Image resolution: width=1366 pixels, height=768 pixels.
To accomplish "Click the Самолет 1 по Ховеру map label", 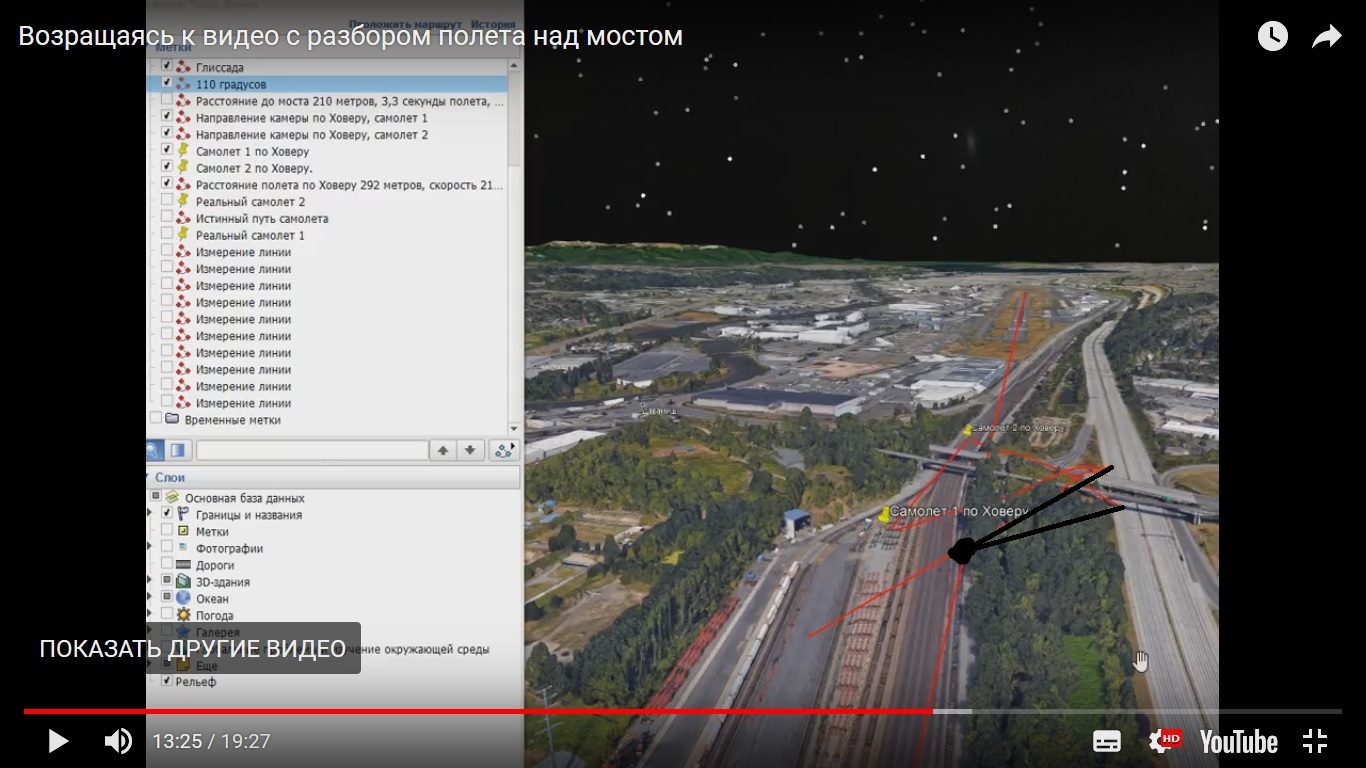I will pos(959,511).
